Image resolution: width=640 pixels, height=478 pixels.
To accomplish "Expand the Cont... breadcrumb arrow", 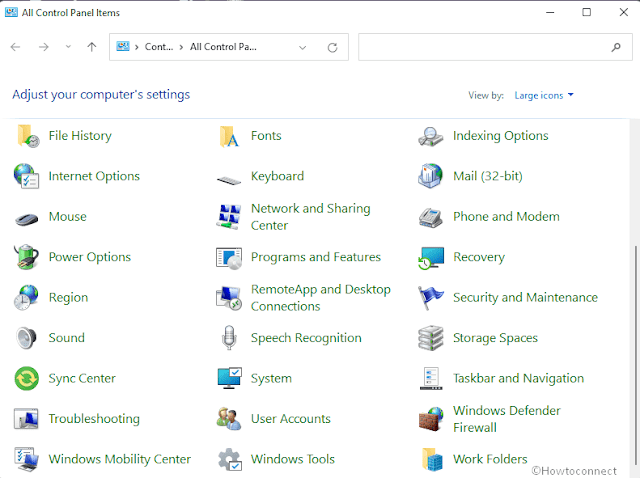I will tap(181, 47).
